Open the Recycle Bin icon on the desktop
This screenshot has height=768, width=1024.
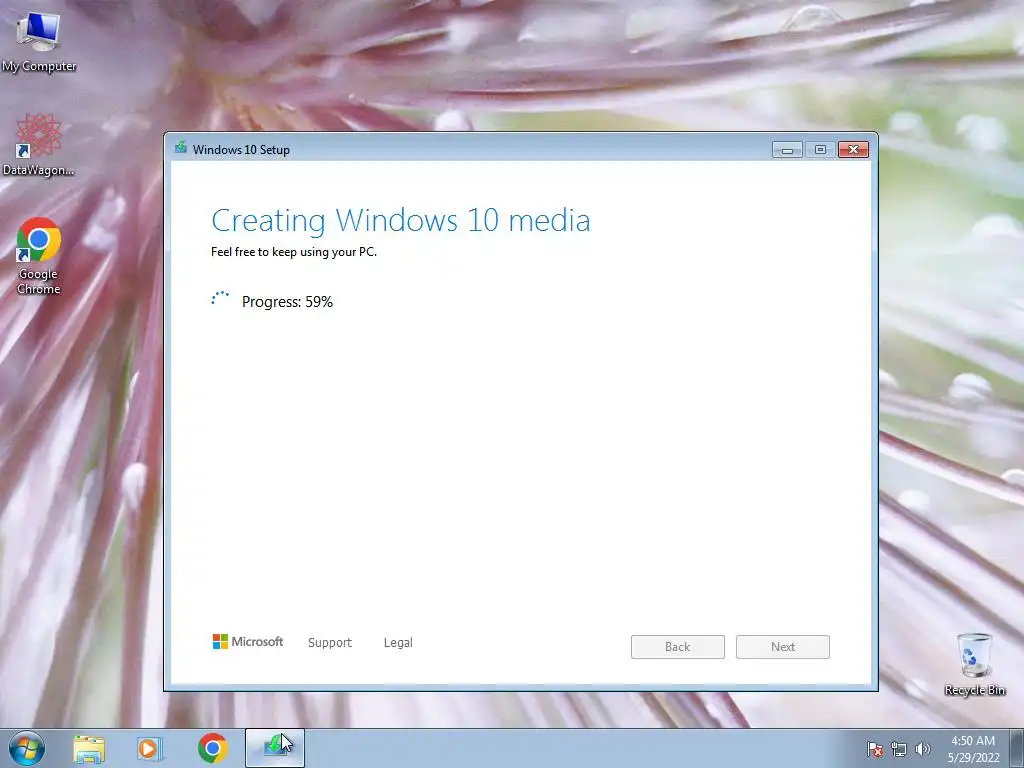click(974, 664)
